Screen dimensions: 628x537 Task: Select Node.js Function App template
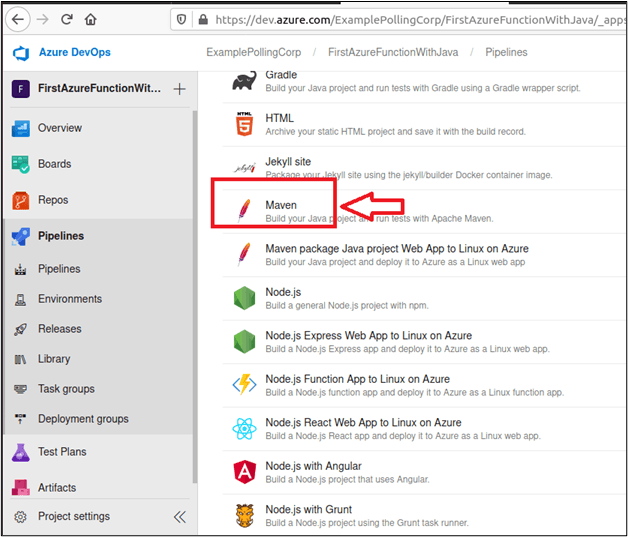pyautogui.click(x=425, y=386)
